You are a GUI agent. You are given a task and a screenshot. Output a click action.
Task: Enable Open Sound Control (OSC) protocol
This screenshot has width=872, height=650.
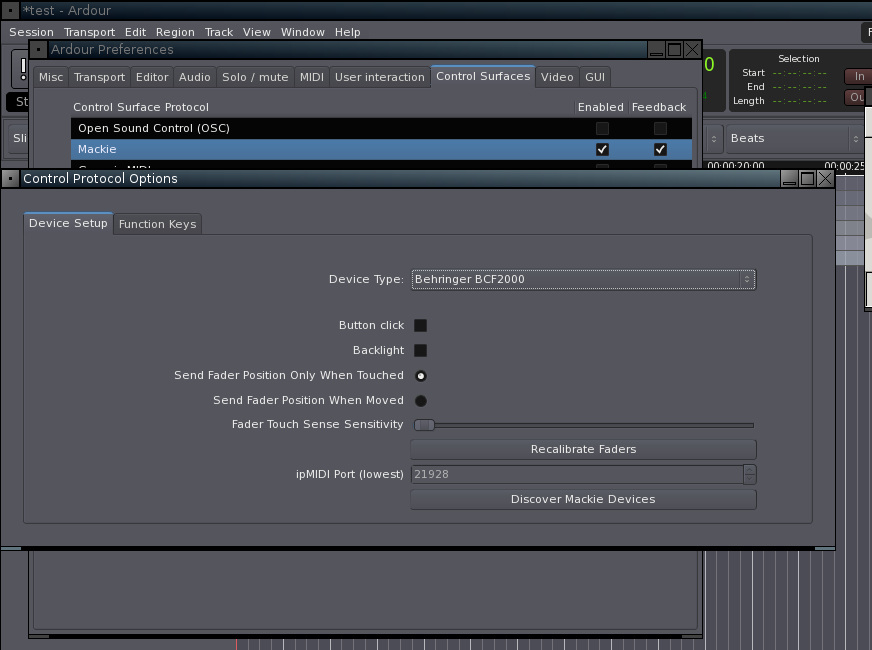pyautogui.click(x=602, y=128)
